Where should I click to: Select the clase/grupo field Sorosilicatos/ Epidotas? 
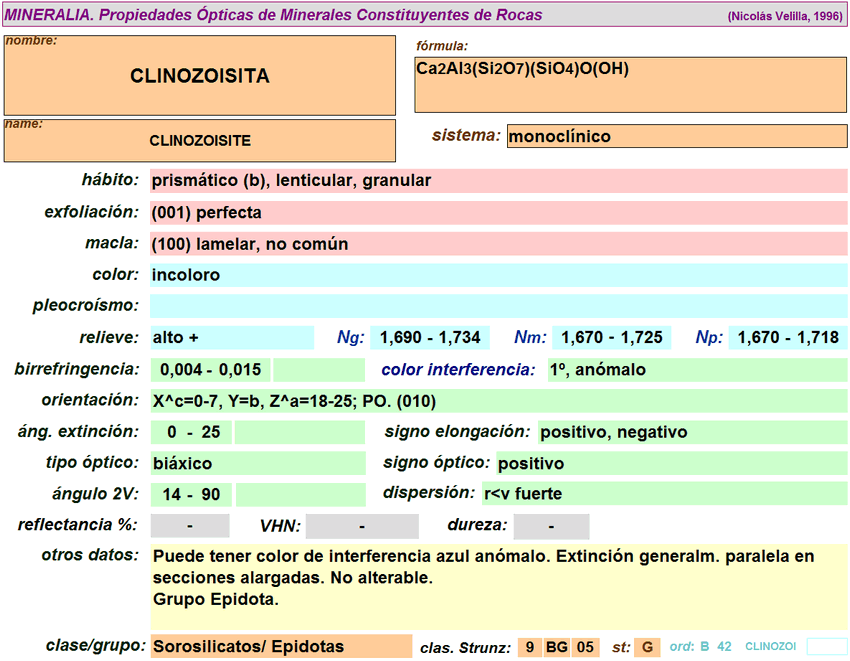point(280,647)
